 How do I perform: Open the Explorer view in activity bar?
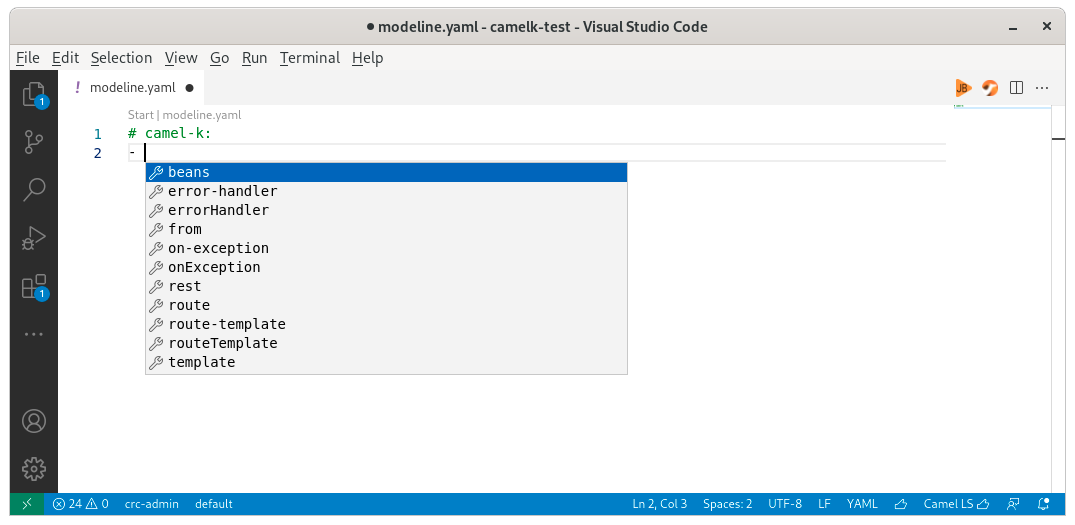34,95
